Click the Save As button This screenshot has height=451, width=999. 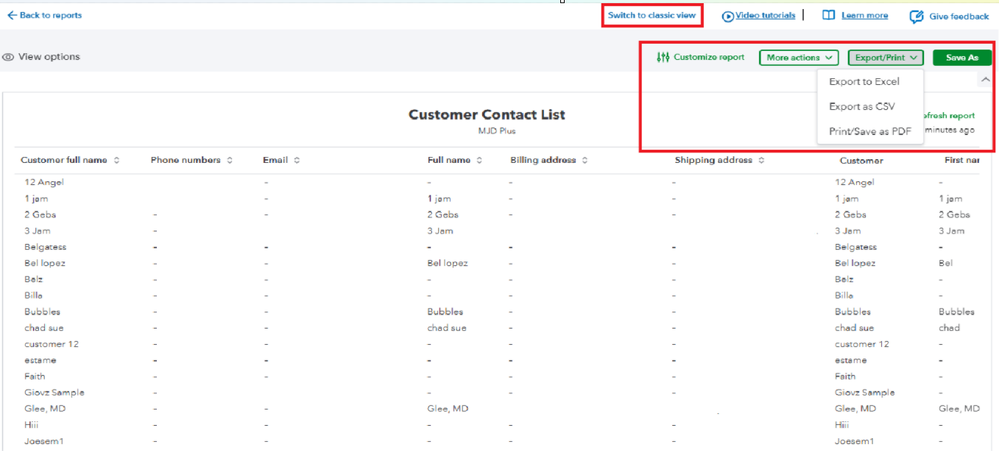pos(961,58)
